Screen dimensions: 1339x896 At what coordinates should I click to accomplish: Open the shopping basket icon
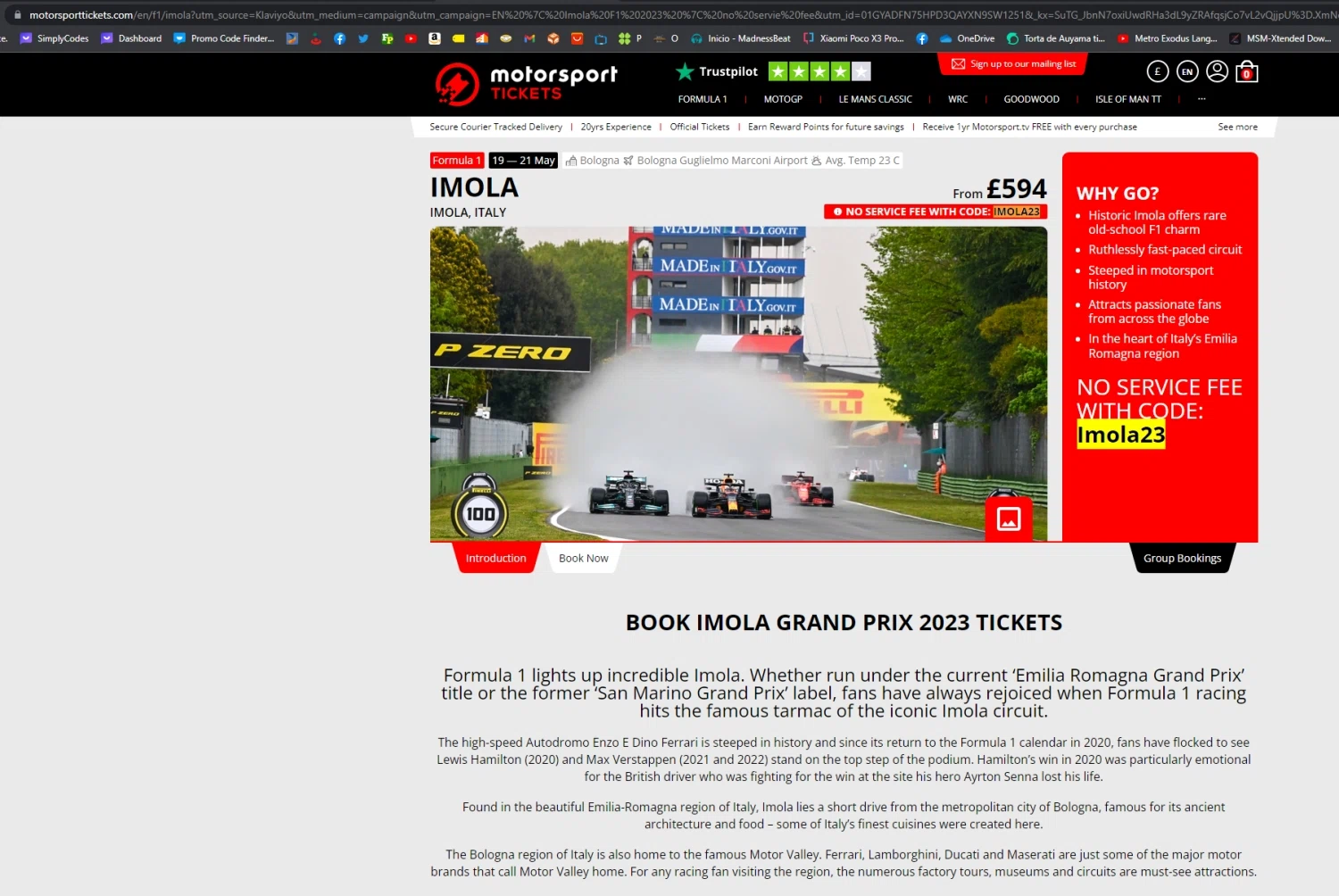point(1247,71)
